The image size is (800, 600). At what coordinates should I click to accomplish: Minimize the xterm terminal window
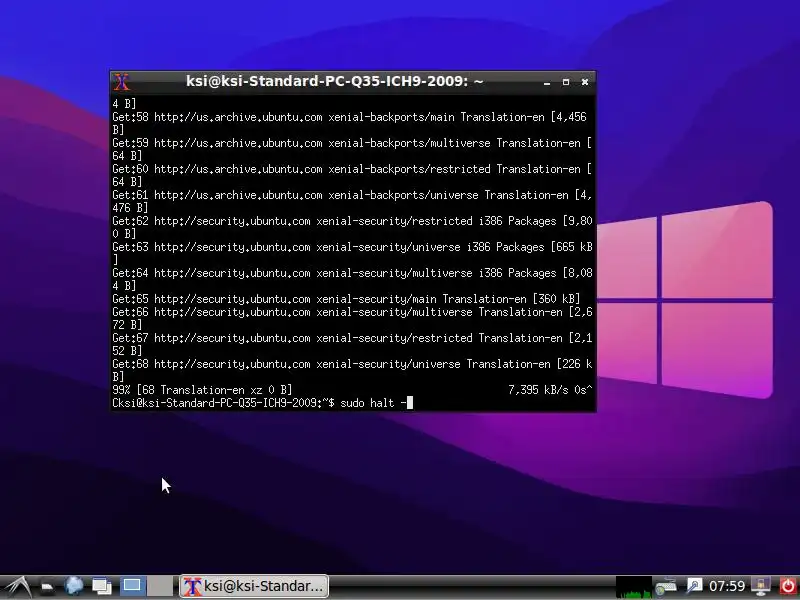[x=547, y=82]
